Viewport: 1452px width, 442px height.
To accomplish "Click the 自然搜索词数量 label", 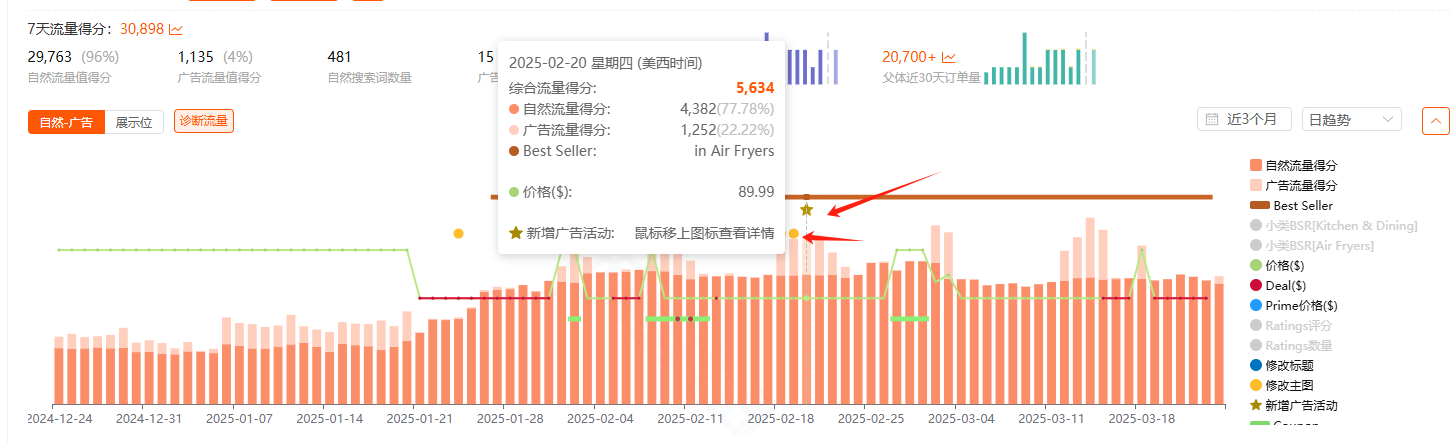I will (x=369, y=77).
